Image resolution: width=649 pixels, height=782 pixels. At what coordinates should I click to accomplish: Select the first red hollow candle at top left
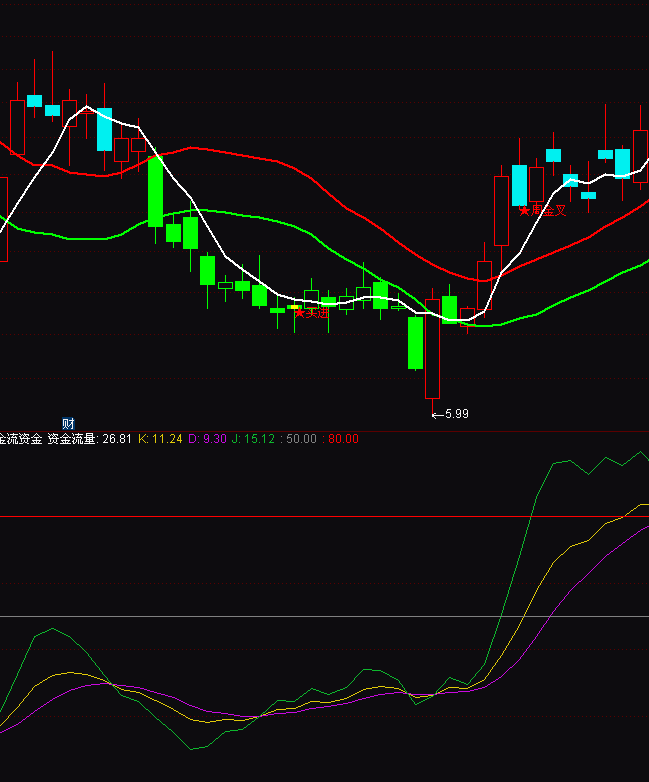coord(17,126)
